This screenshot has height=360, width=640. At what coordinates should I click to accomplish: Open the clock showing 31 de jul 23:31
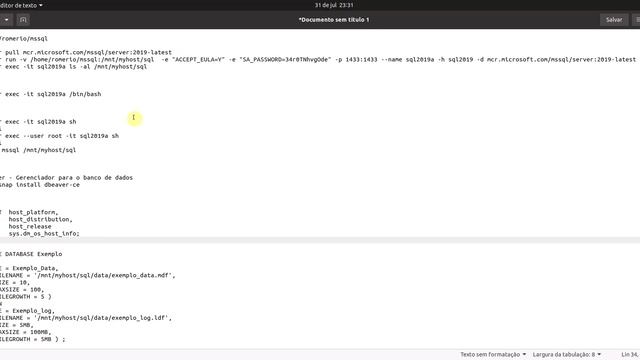click(334, 5)
